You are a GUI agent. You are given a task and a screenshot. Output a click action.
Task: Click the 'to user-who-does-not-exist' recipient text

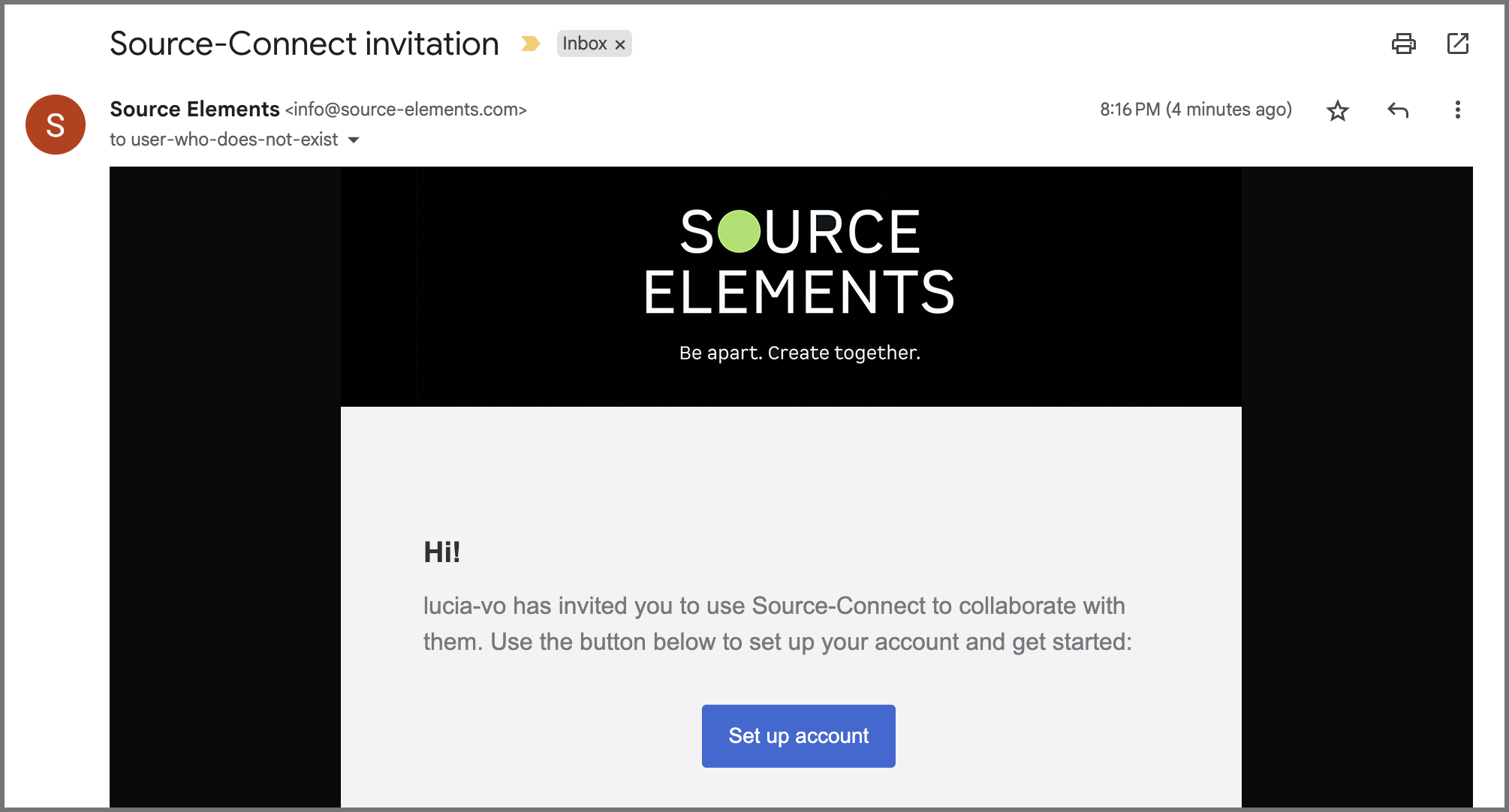[224, 140]
